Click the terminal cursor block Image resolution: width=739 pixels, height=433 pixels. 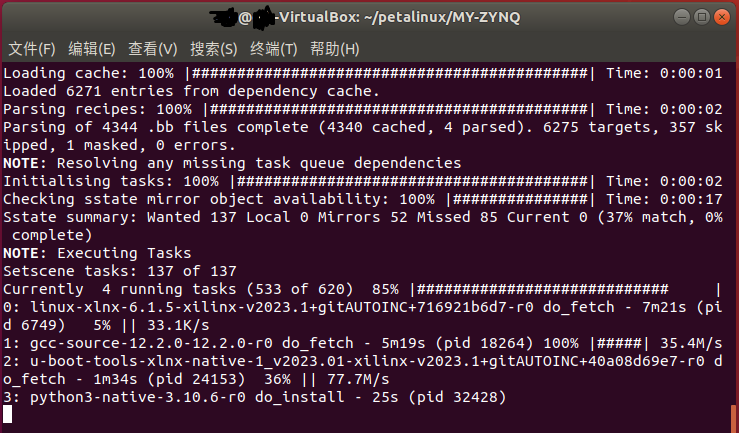[7, 415]
